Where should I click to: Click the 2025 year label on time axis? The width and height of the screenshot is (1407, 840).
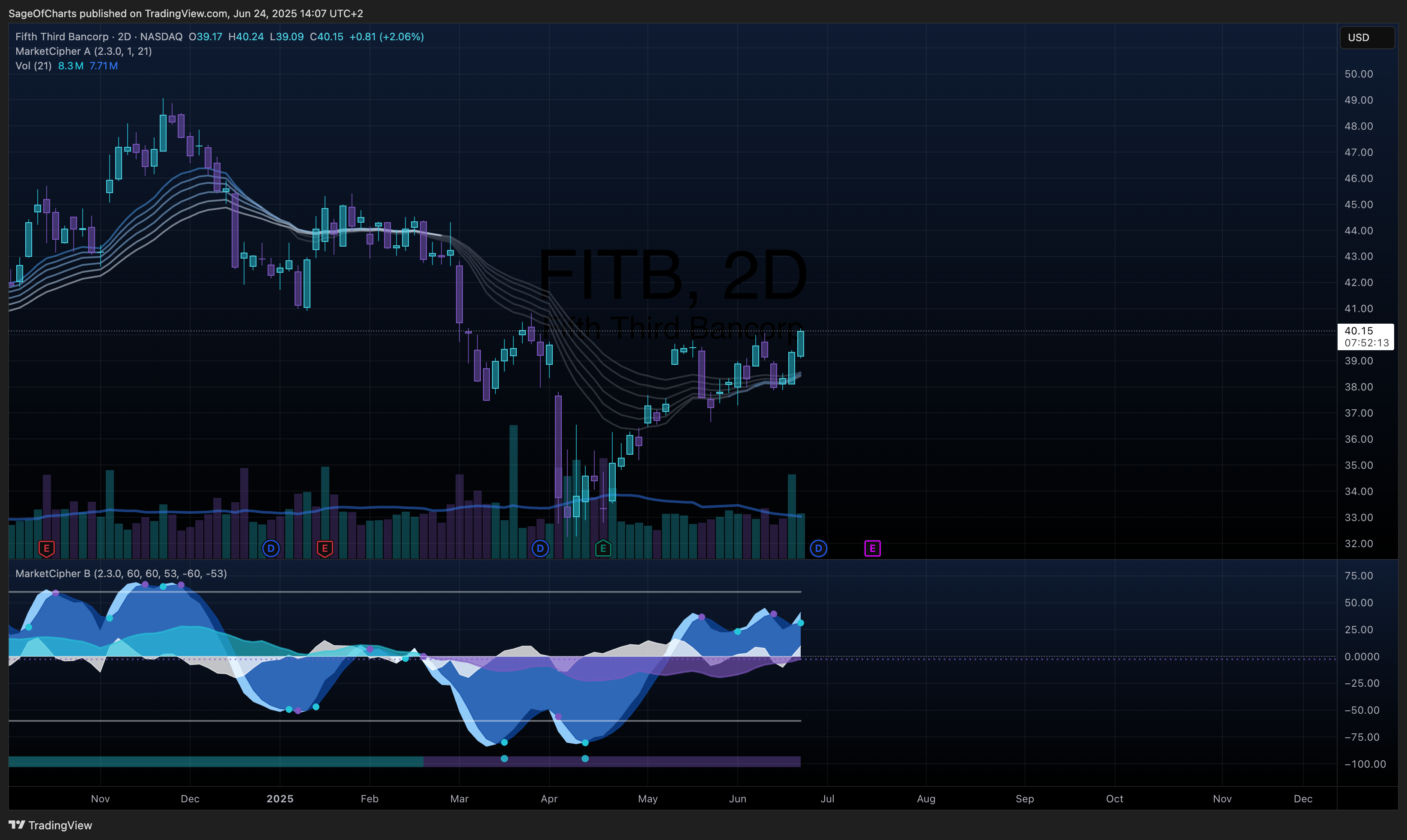[280, 798]
